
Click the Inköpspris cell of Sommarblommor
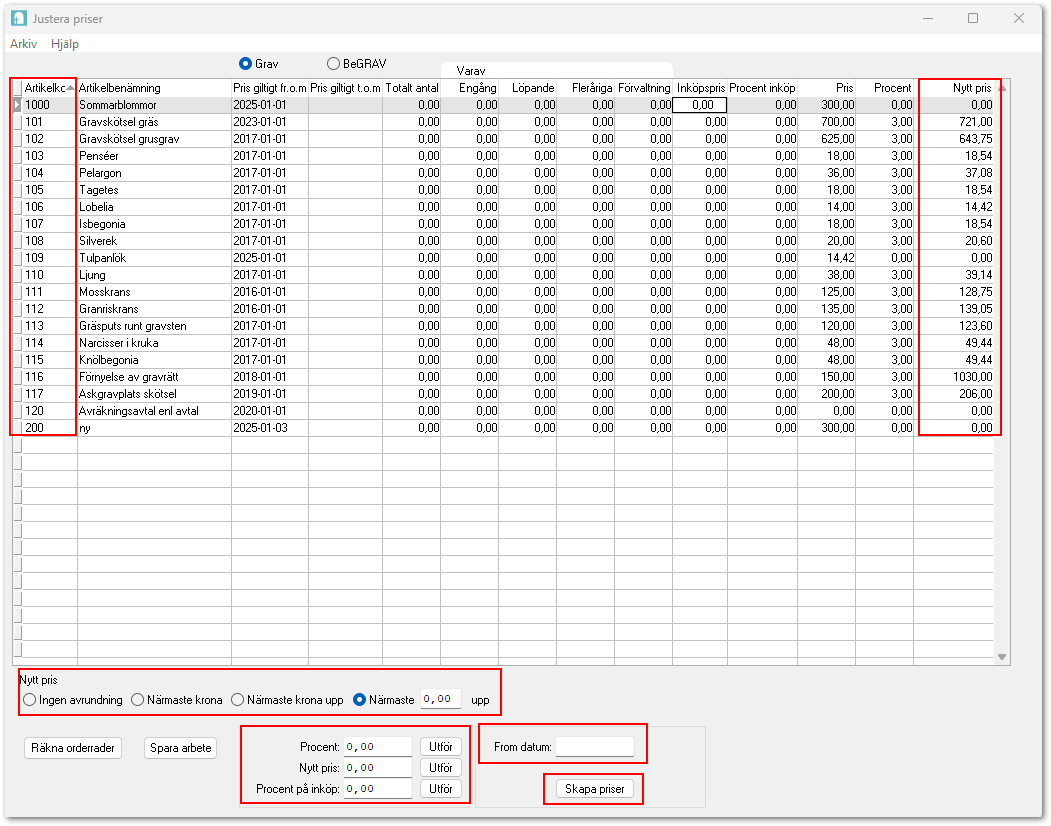click(700, 105)
